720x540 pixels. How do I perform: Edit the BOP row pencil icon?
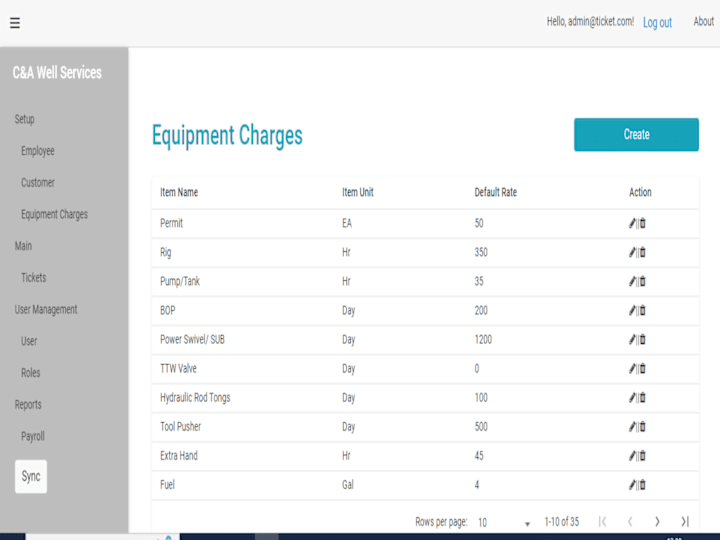[x=632, y=310]
